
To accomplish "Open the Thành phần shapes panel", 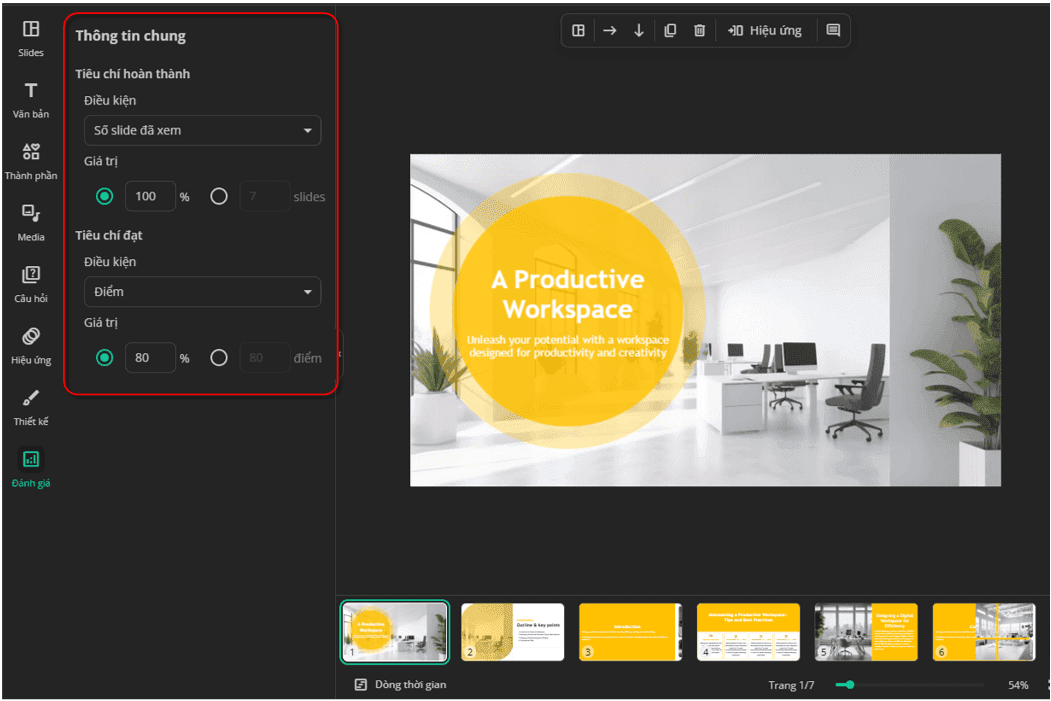I will point(31,162).
